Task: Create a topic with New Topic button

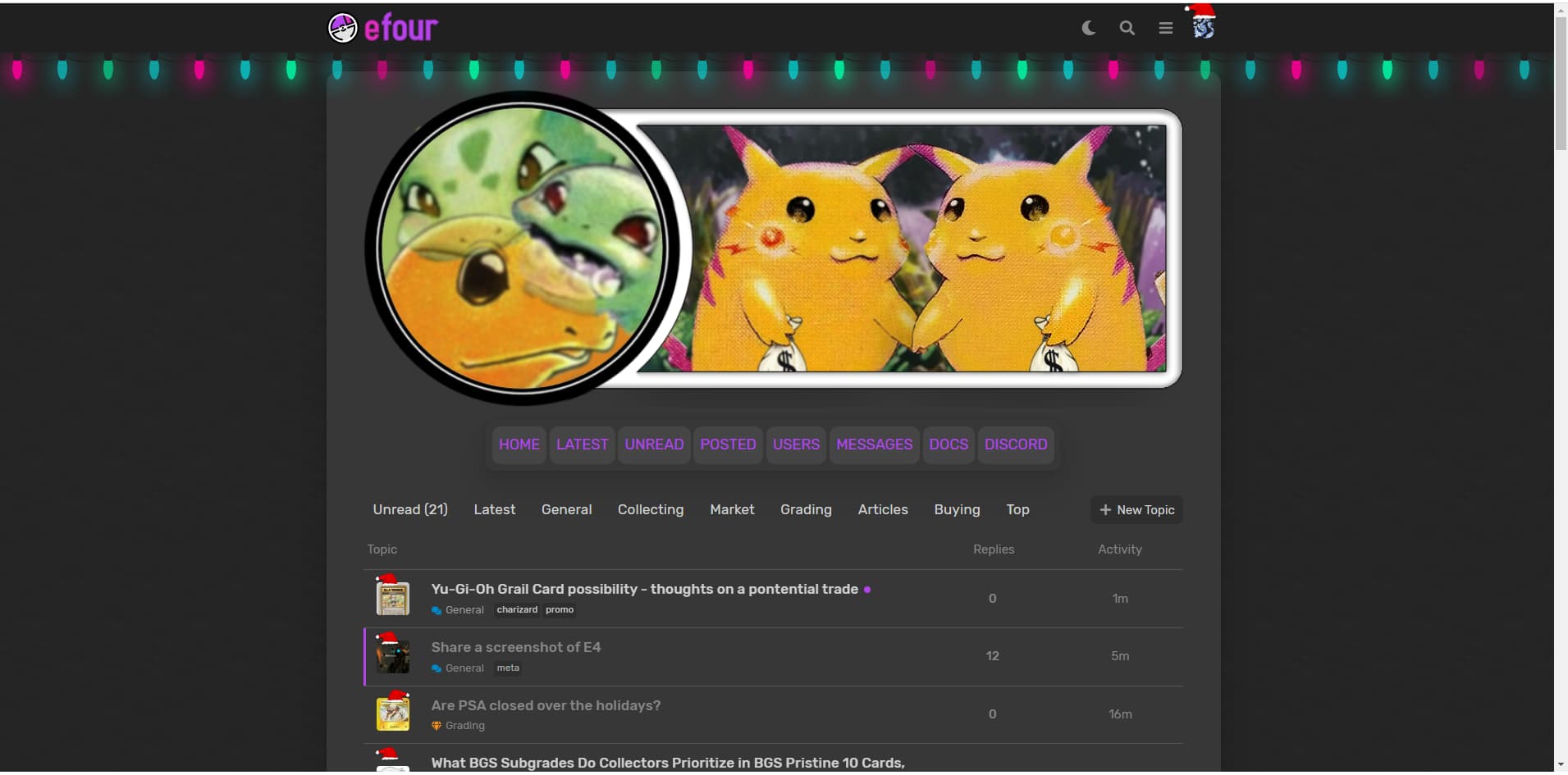Action: pos(1136,509)
